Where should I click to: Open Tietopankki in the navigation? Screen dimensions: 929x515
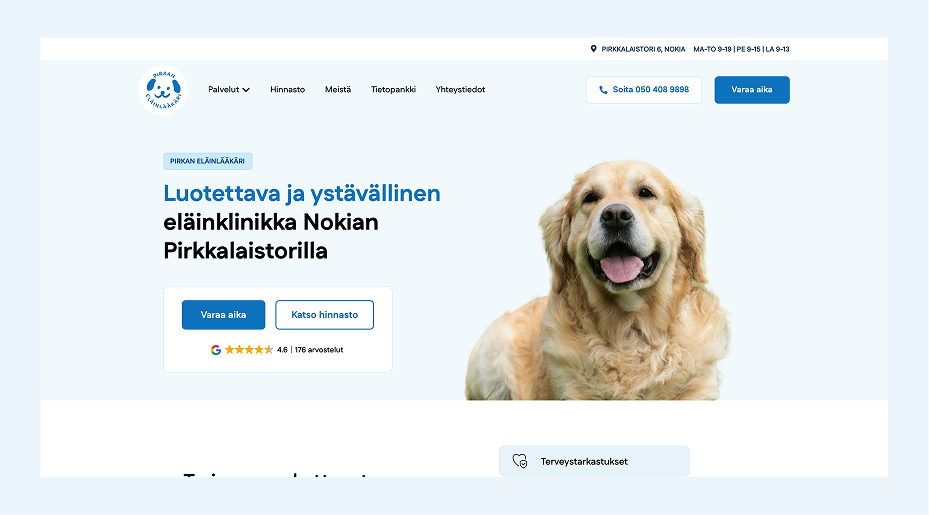tap(393, 89)
